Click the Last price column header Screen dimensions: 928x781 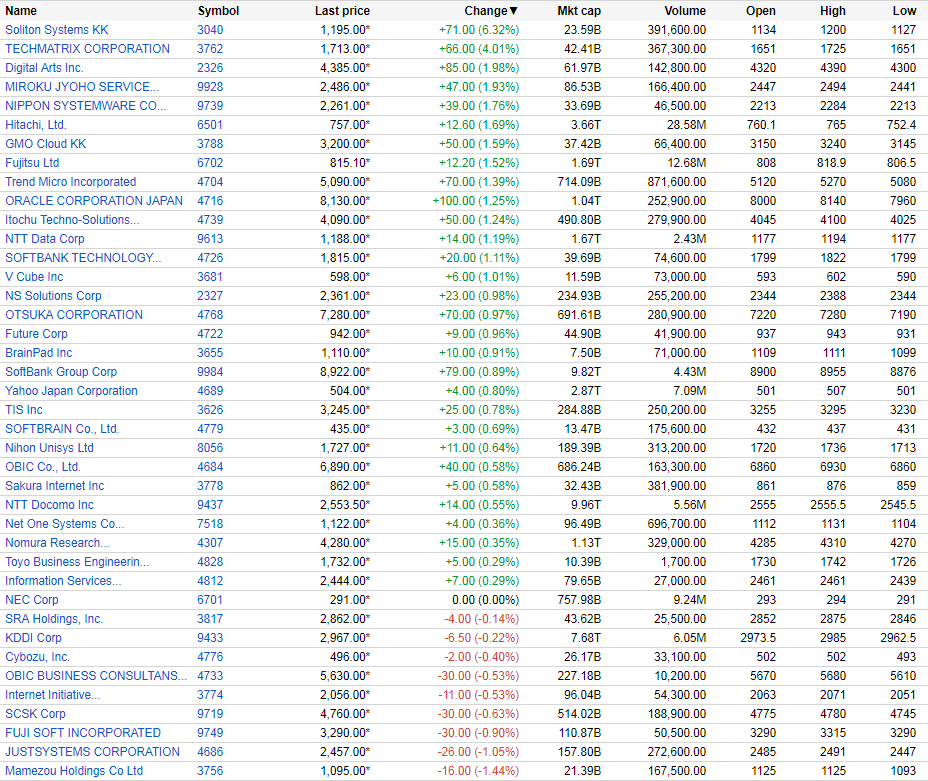click(x=342, y=11)
